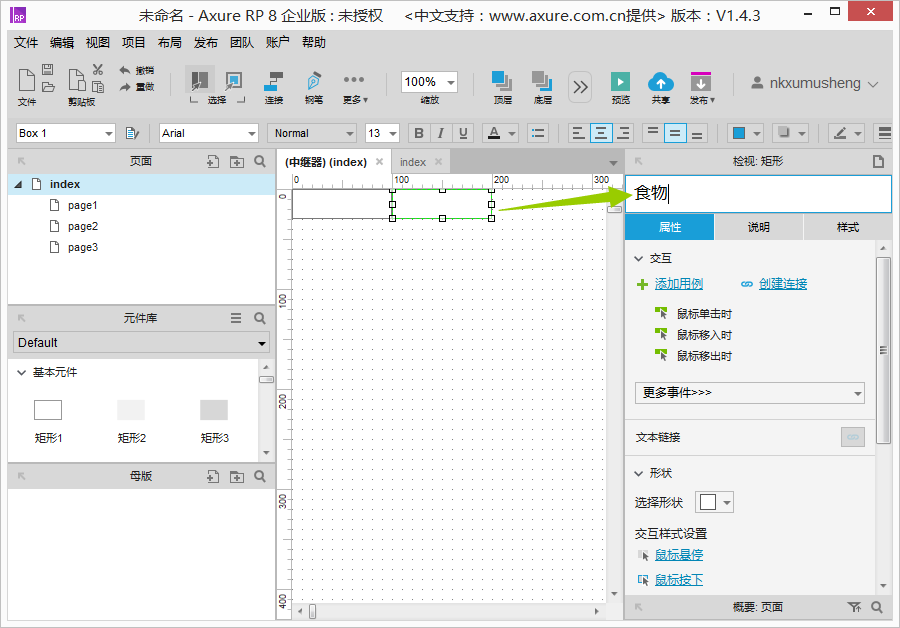Open the widget library options menu
This screenshot has width=900, height=628.
pos(236,318)
